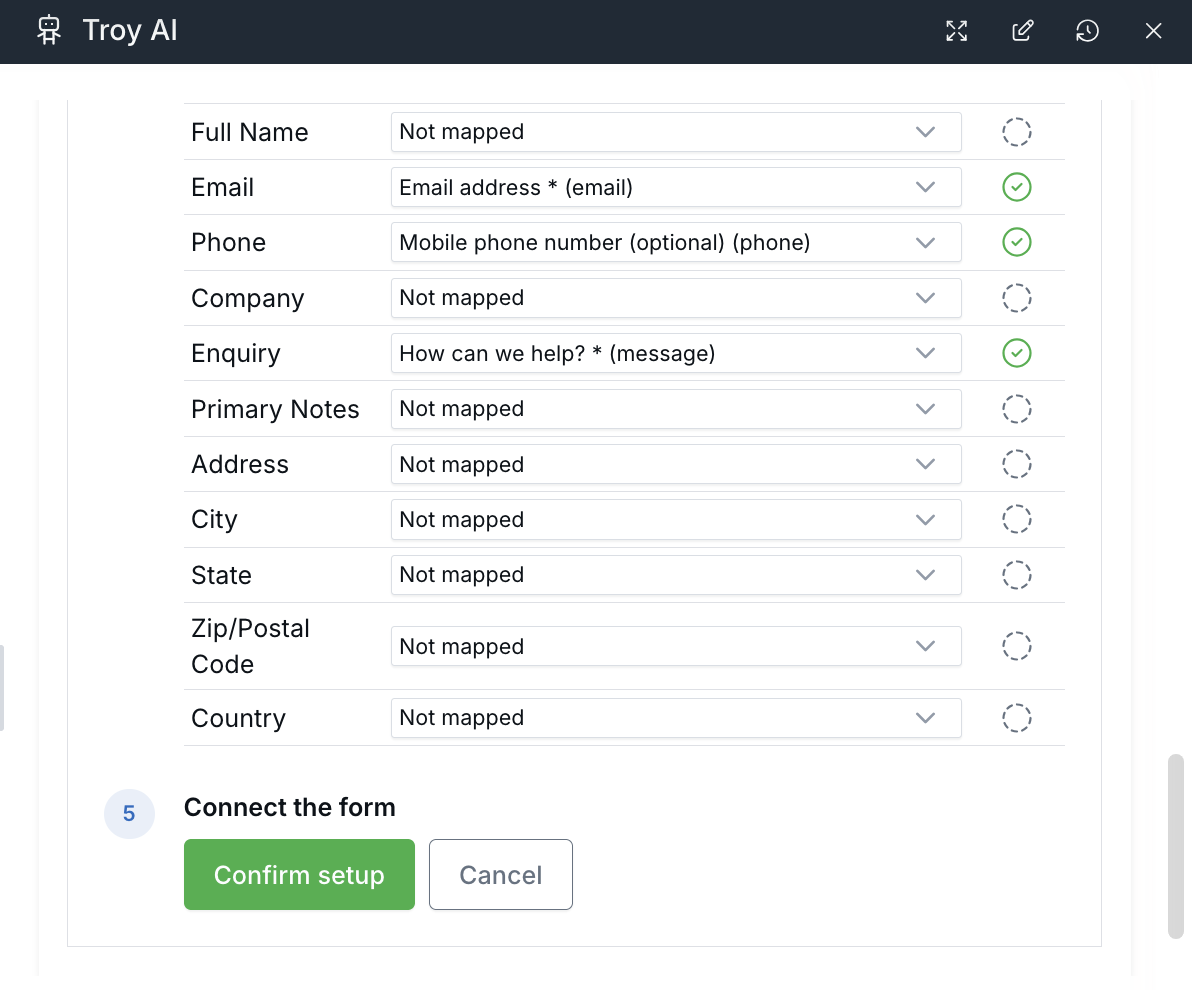The height and width of the screenshot is (990, 1192).
Task: Click the Phone mapped green checkmark
Action: click(1016, 243)
